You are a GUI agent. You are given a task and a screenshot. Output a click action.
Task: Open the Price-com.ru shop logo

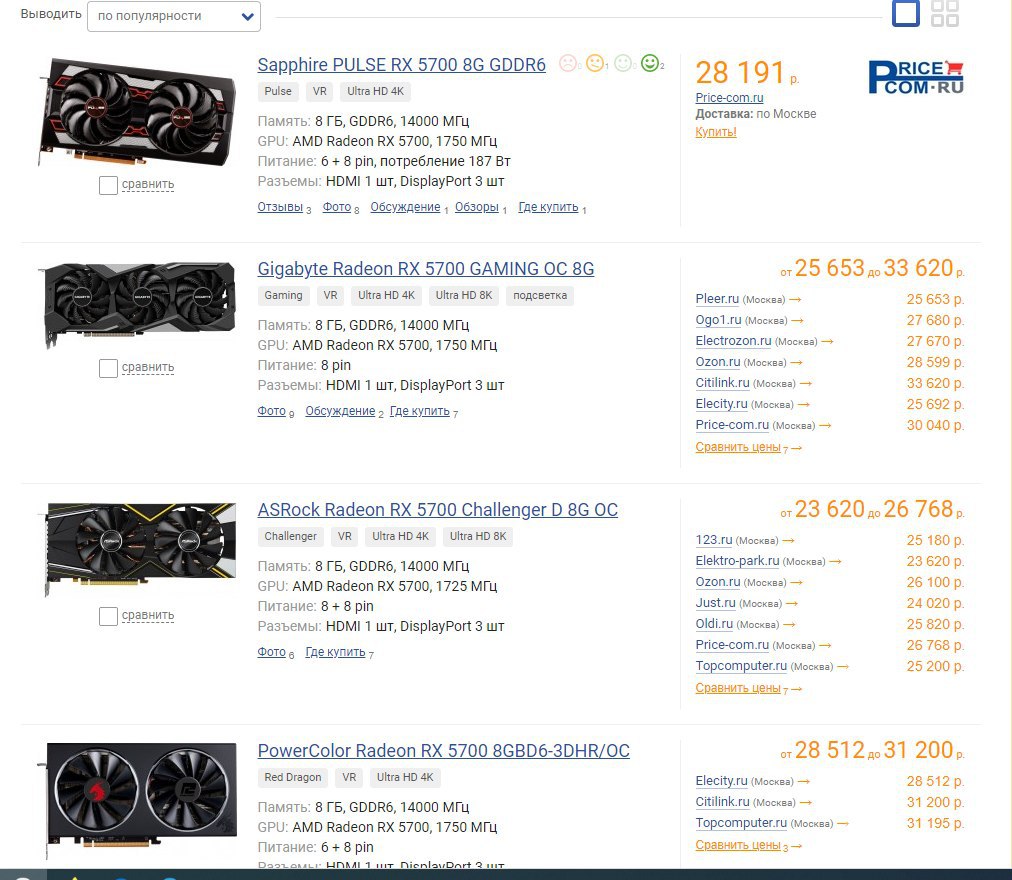pos(916,77)
